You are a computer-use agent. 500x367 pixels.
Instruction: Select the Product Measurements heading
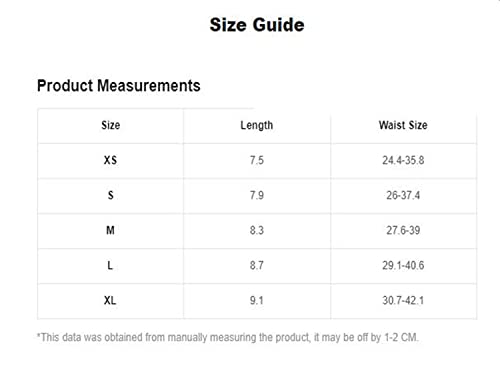click(119, 86)
